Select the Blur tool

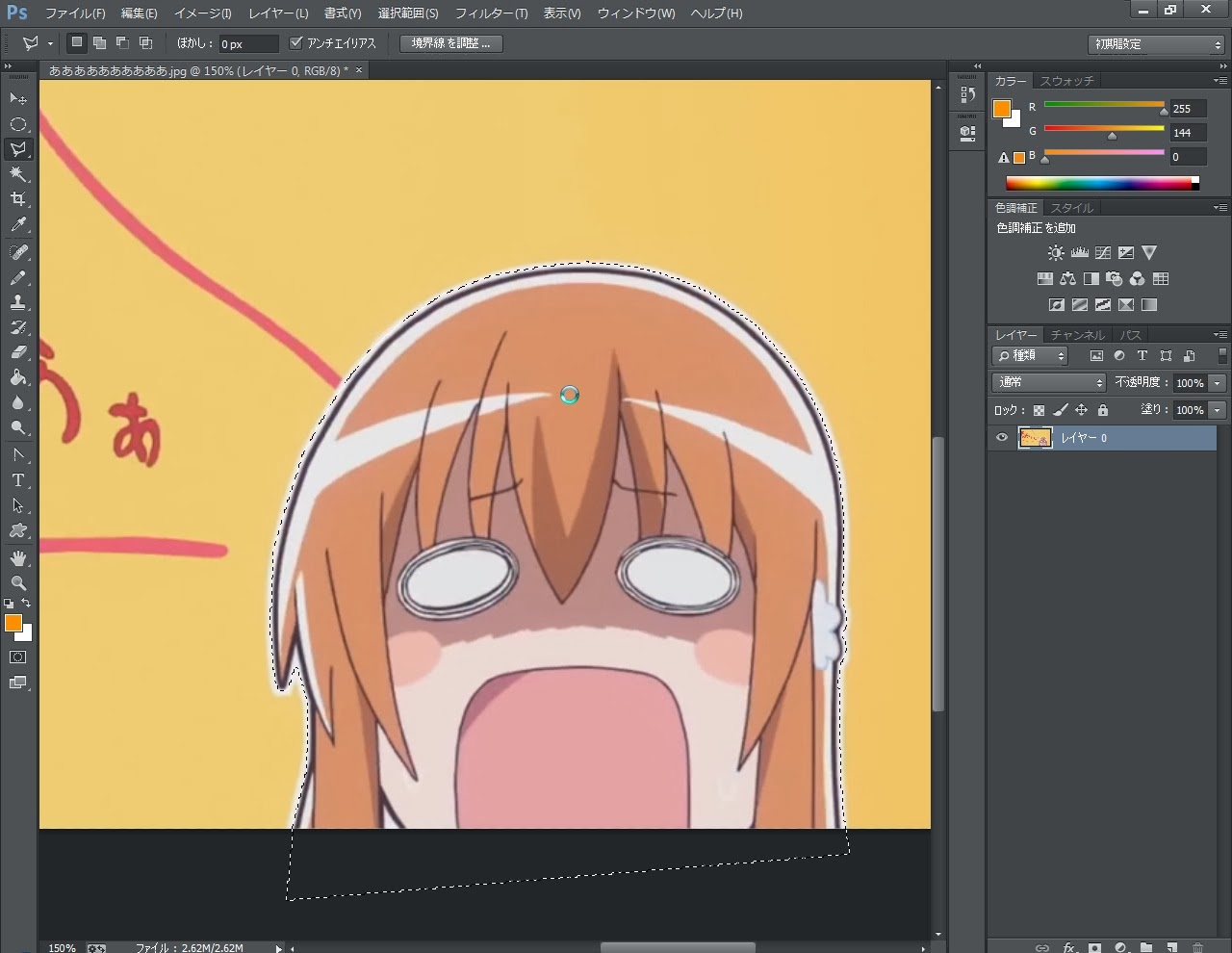click(18, 402)
